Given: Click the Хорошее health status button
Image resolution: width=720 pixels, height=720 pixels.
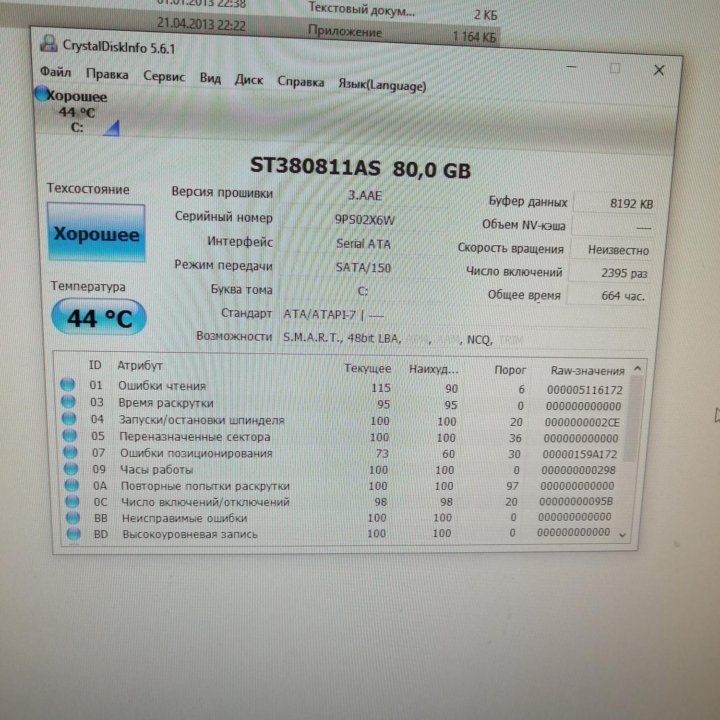Looking at the screenshot, I should tap(96, 235).
